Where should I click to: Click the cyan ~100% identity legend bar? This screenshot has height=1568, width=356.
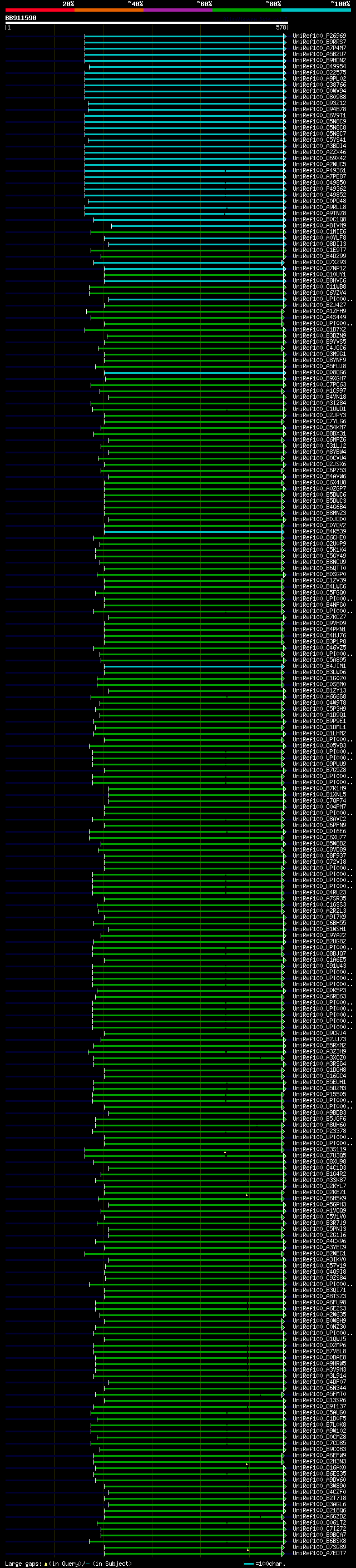[317, 10]
